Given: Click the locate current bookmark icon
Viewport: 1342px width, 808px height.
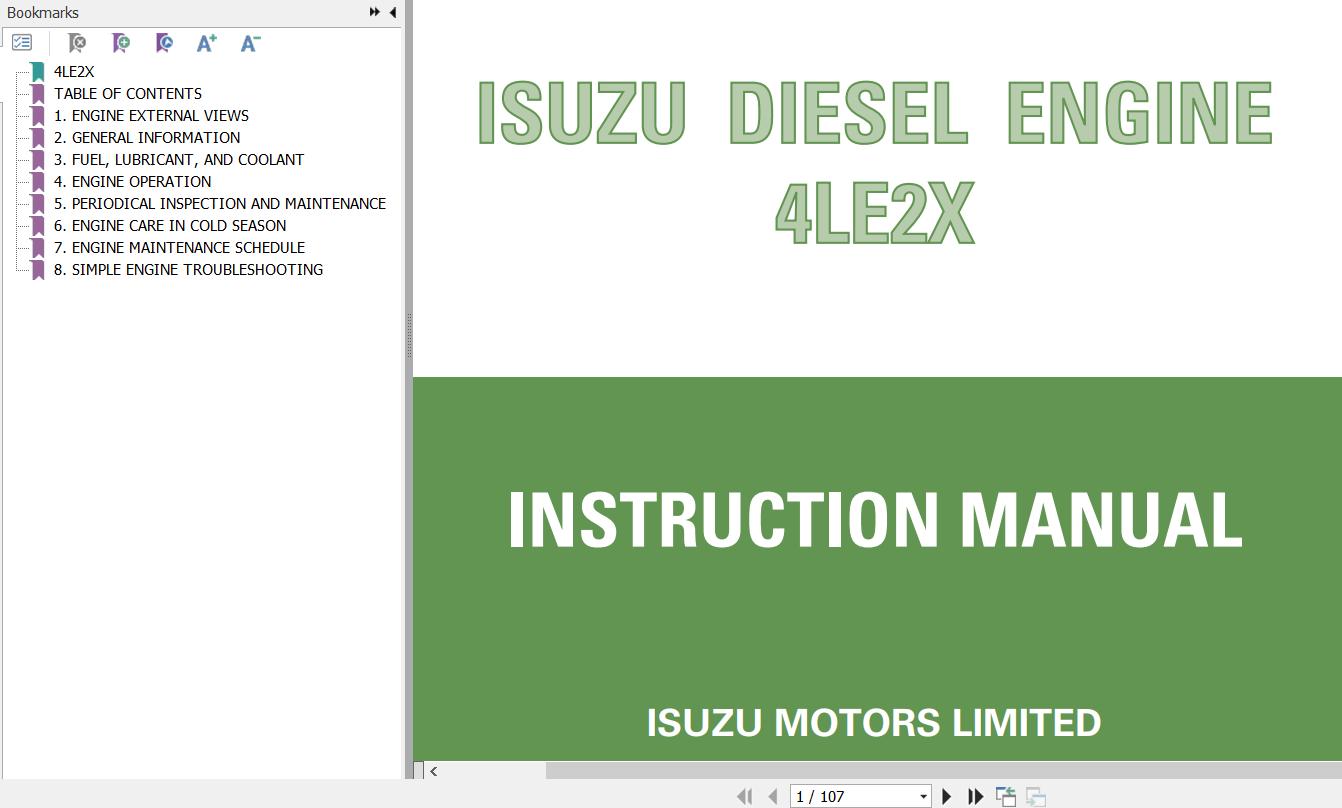Looking at the screenshot, I should [164, 43].
